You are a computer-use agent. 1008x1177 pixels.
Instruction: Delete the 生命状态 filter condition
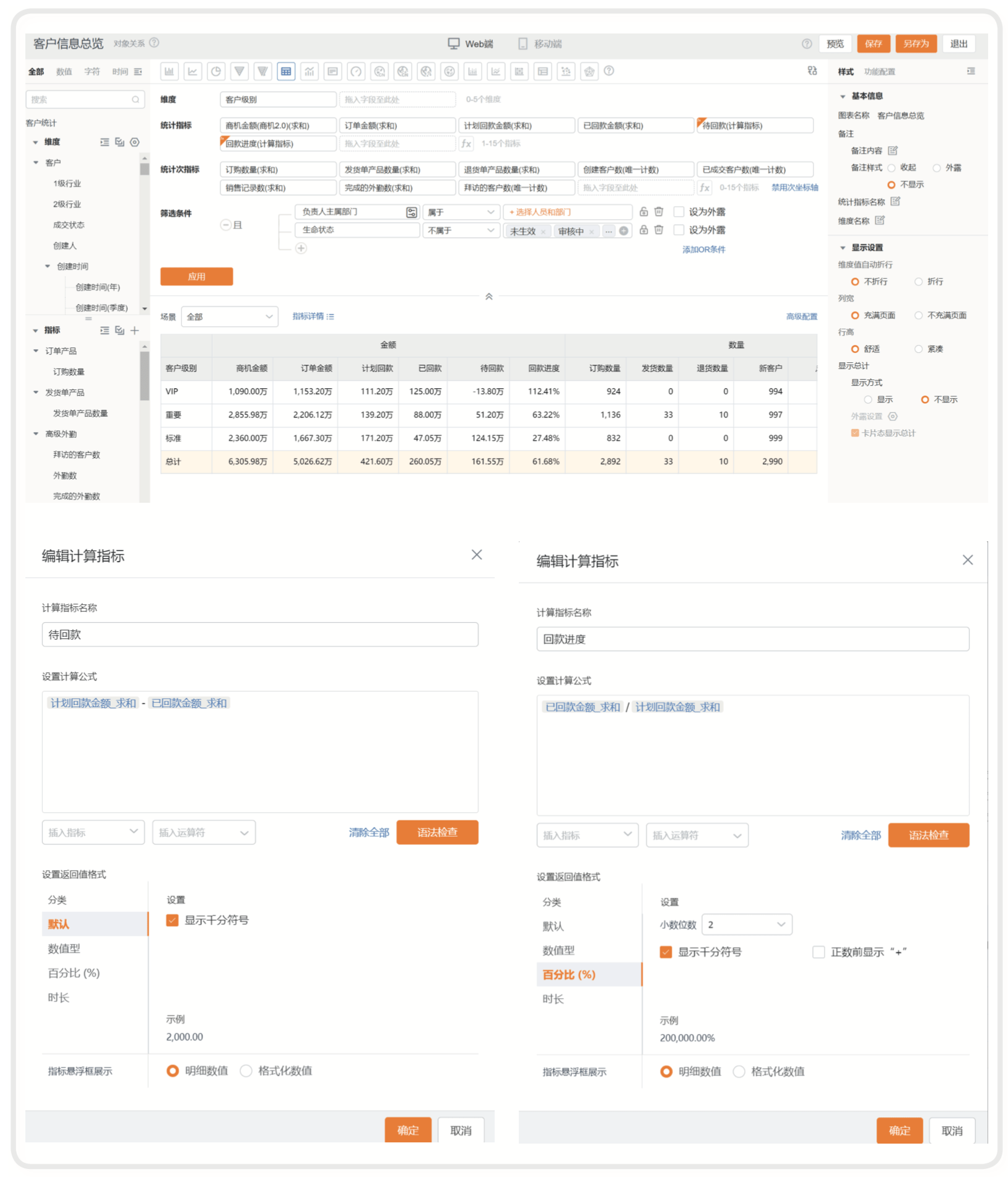(659, 230)
